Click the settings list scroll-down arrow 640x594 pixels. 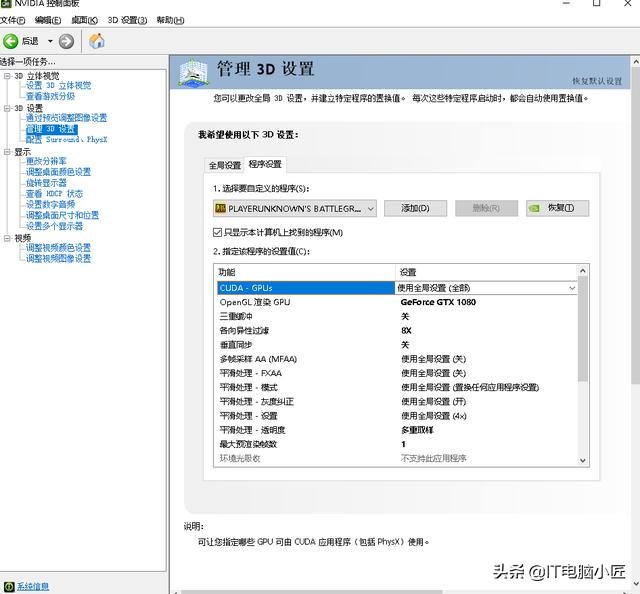583,460
